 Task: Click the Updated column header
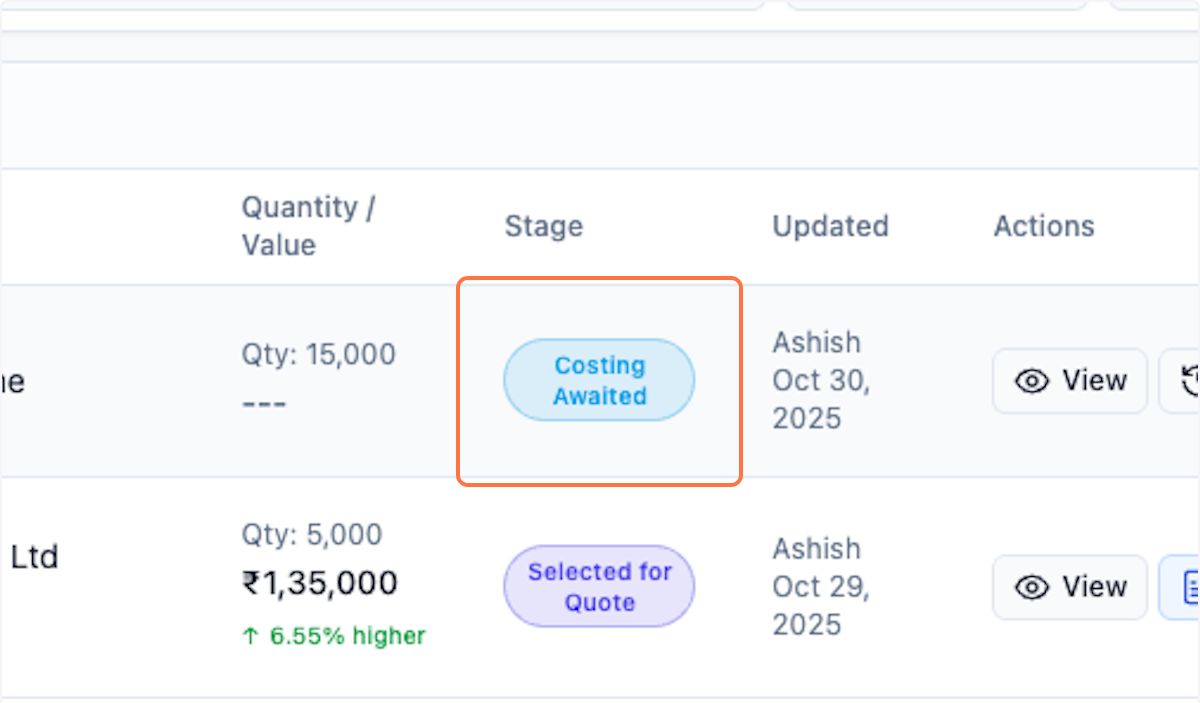click(830, 226)
